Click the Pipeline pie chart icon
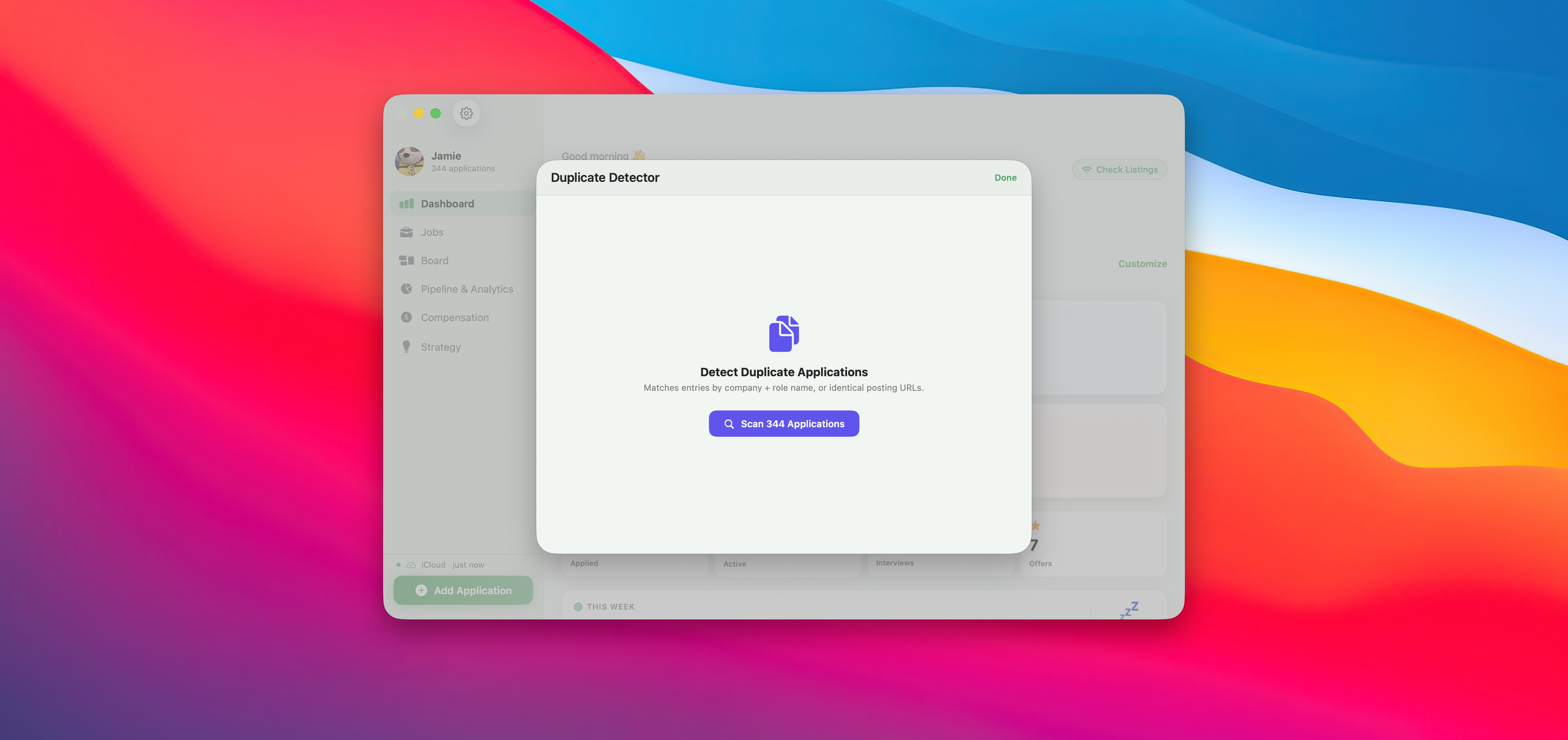1568x740 pixels. (406, 289)
